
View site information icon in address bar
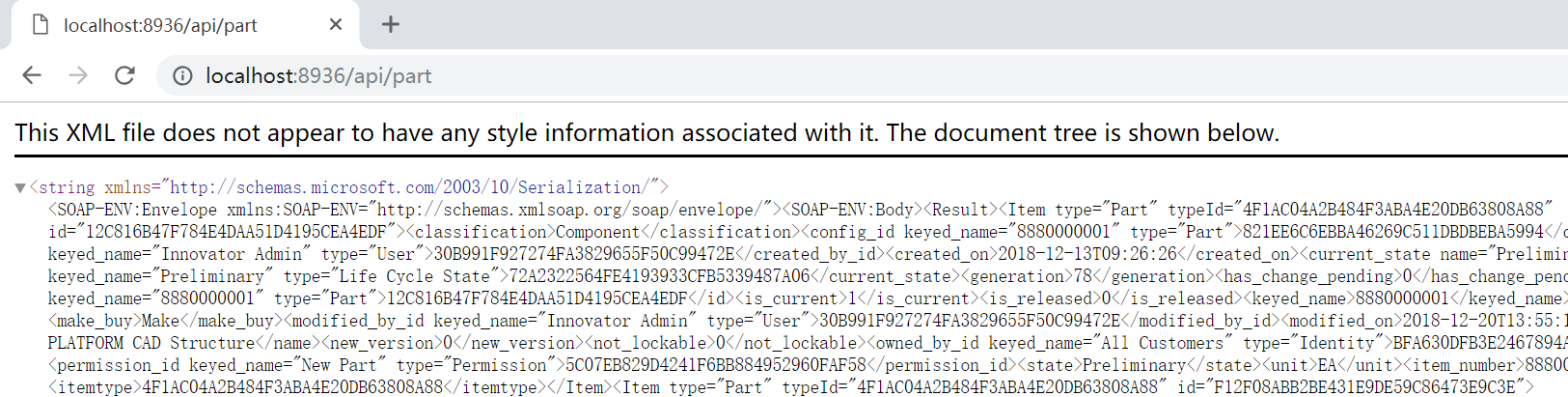pos(182,75)
